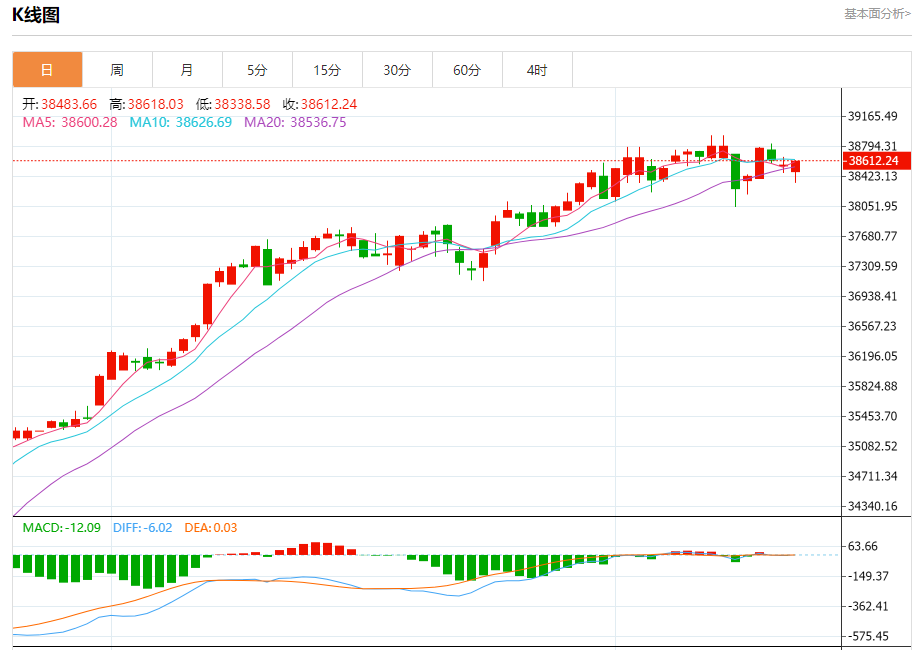This screenshot has height=650, width=917.
Task: Click the DEA indicator value label
Action: [x=211, y=528]
